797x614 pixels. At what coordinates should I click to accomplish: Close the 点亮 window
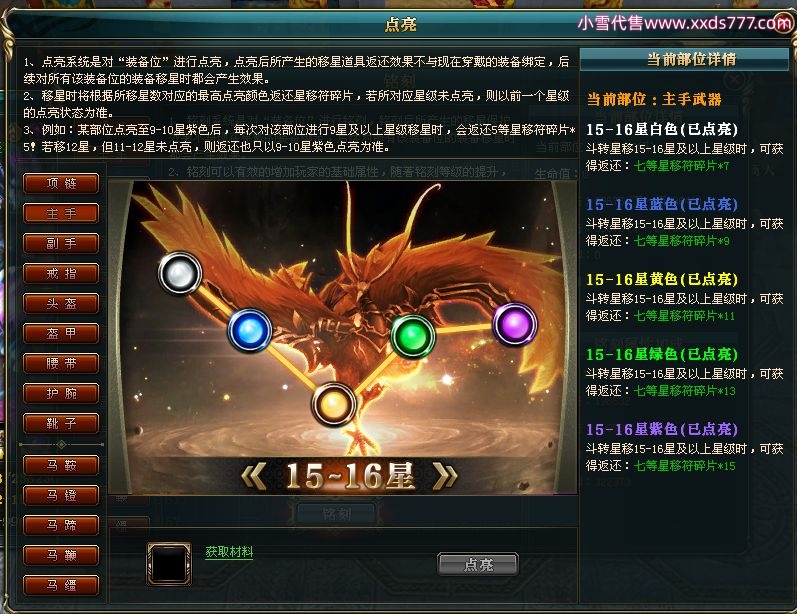point(783,23)
